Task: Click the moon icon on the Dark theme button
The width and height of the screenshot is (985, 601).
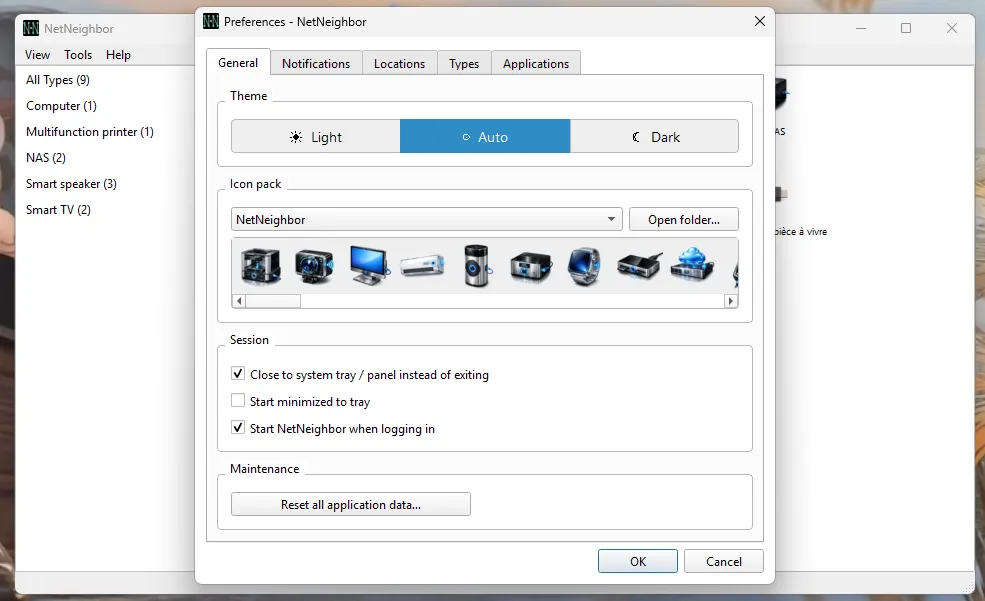Action: tap(636, 137)
